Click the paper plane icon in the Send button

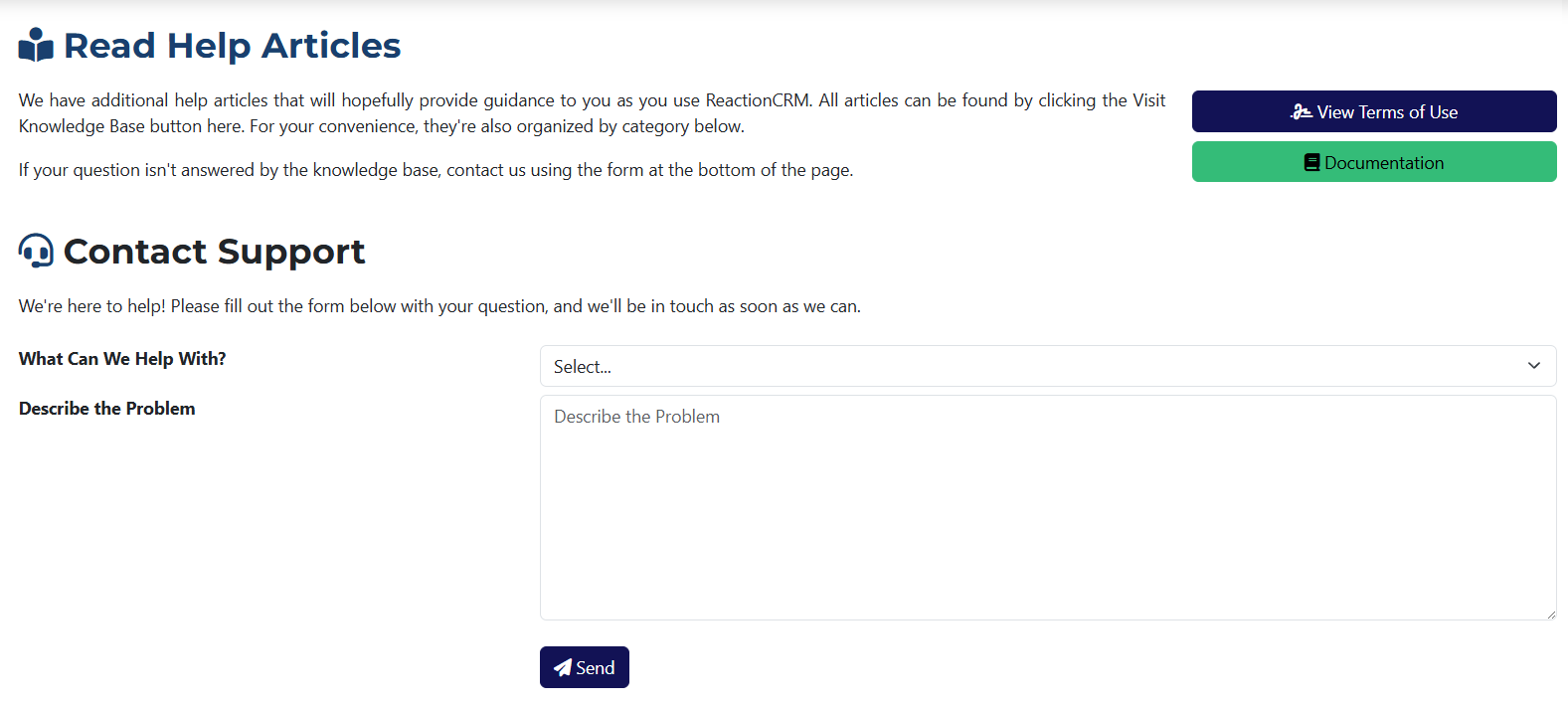tap(563, 666)
